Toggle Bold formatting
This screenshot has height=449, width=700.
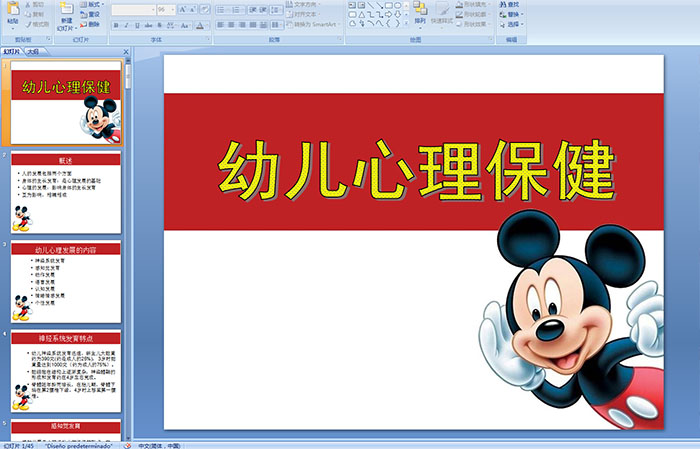click(116, 25)
